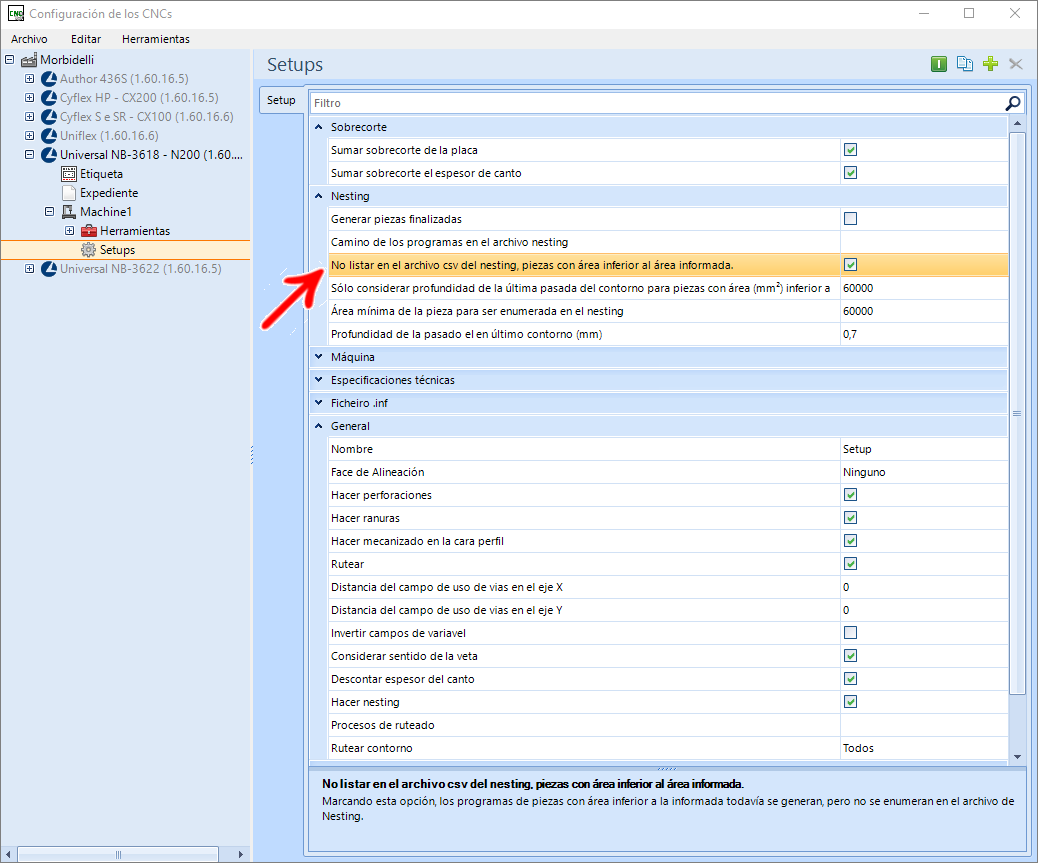Toggle Invertir campos de variavel checkbox
The image size is (1038, 863).
pyautogui.click(x=850, y=633)
